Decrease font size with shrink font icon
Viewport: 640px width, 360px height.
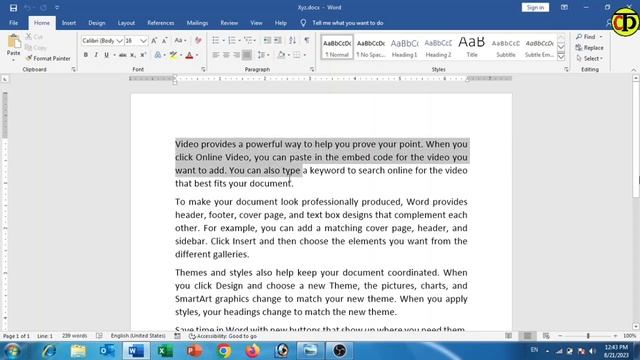point(164,40)
